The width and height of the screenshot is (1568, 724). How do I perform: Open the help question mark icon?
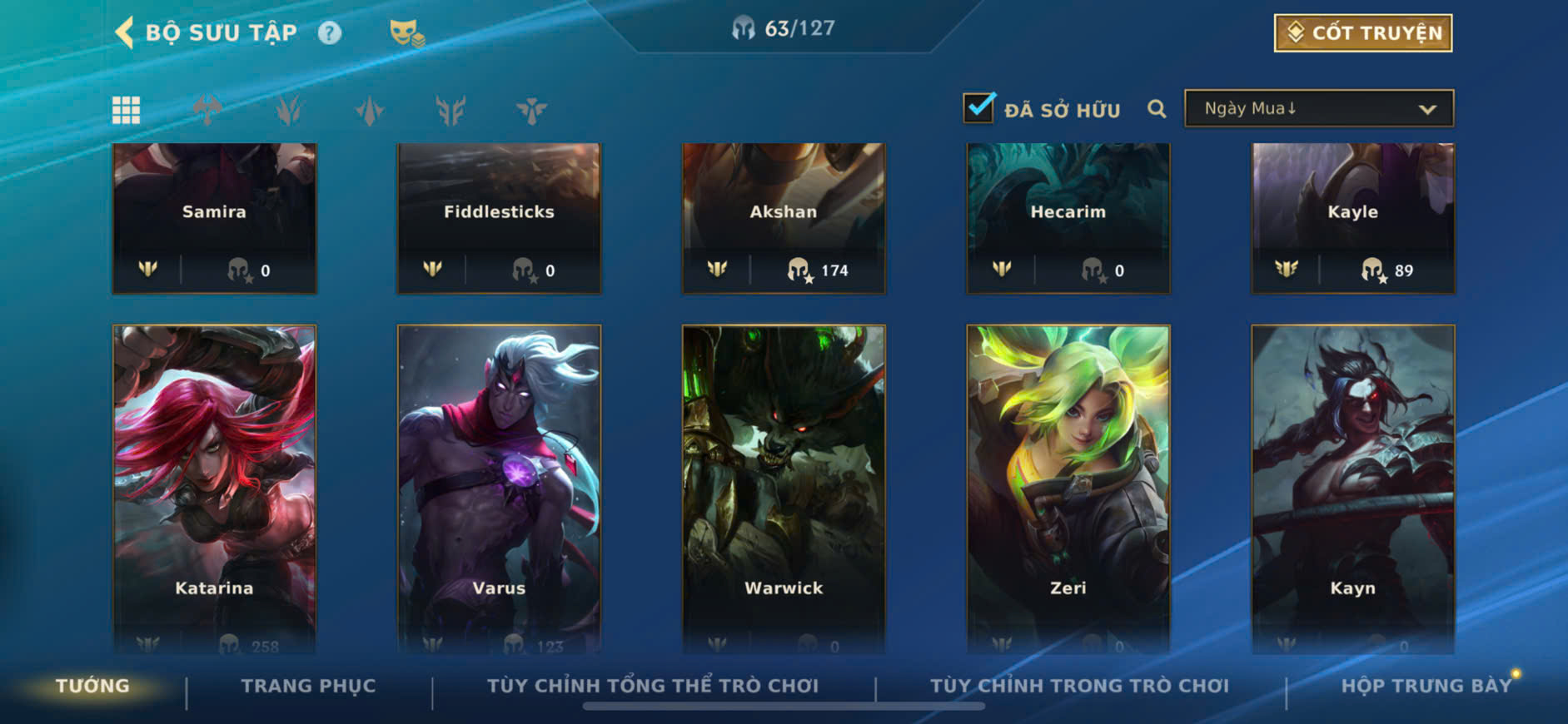coord(330,32)
